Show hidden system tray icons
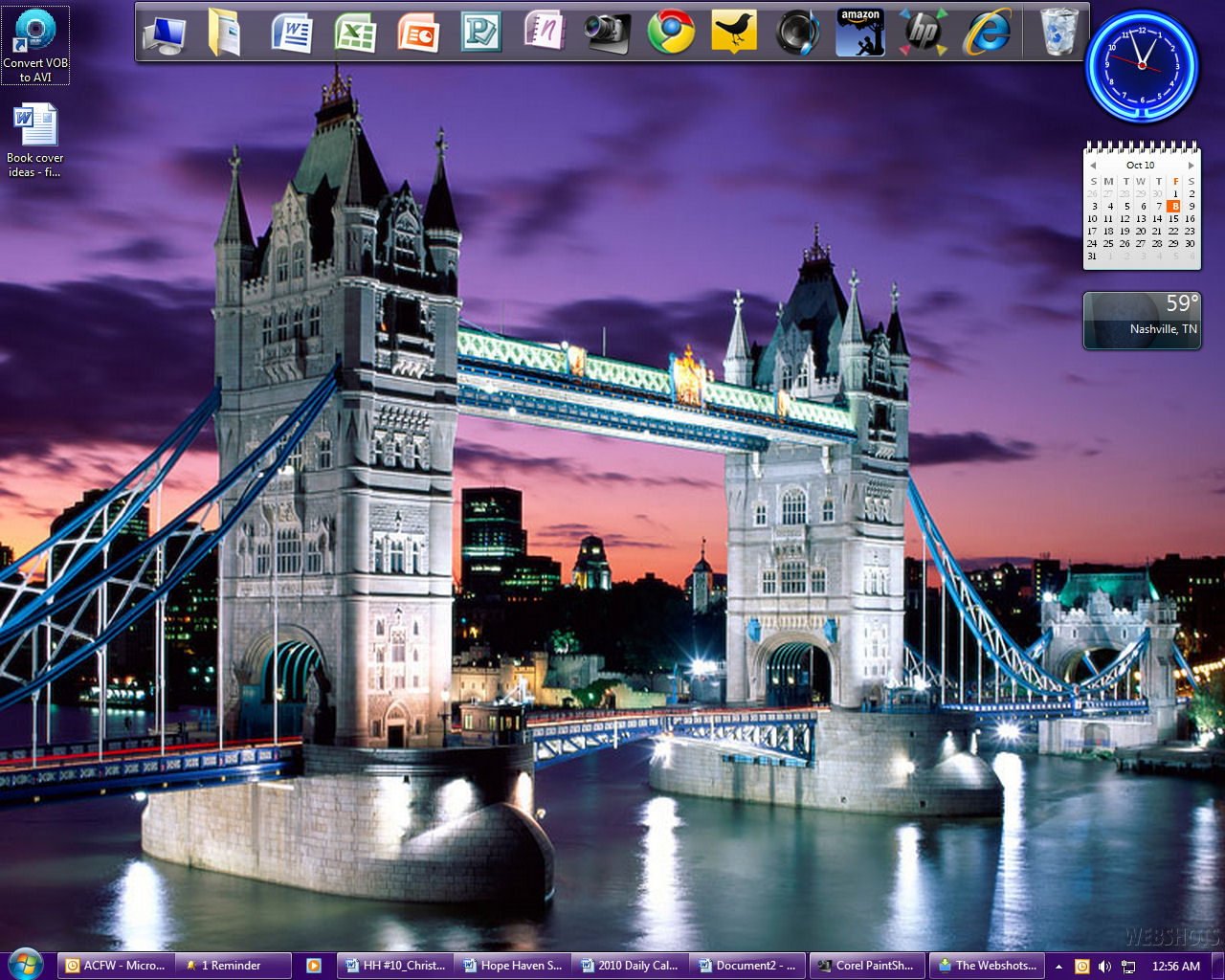Screen dimensions: 1225x980 point(1058,967)
